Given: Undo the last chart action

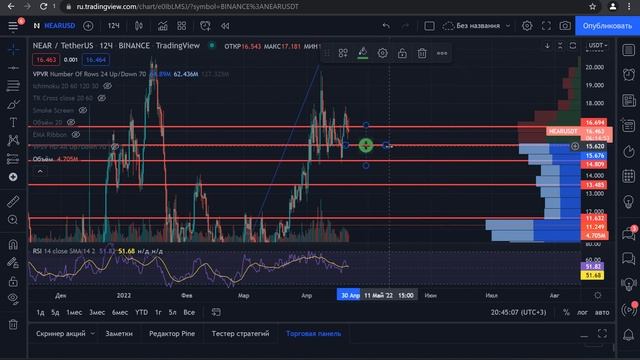Looking at the screenshot, I should coord(386,26).
